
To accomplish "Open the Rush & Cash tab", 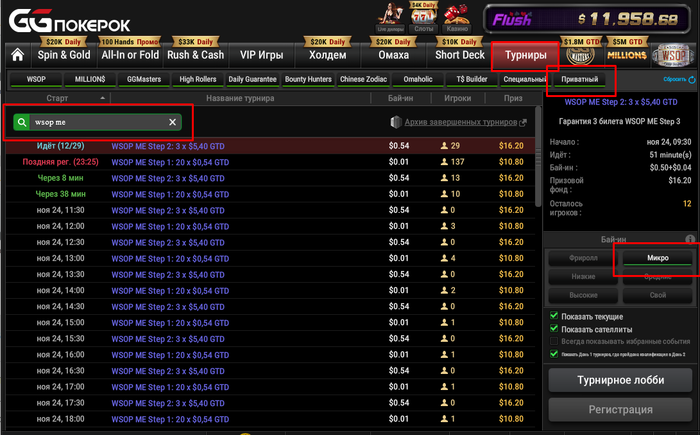I will [x=196, y=55].
